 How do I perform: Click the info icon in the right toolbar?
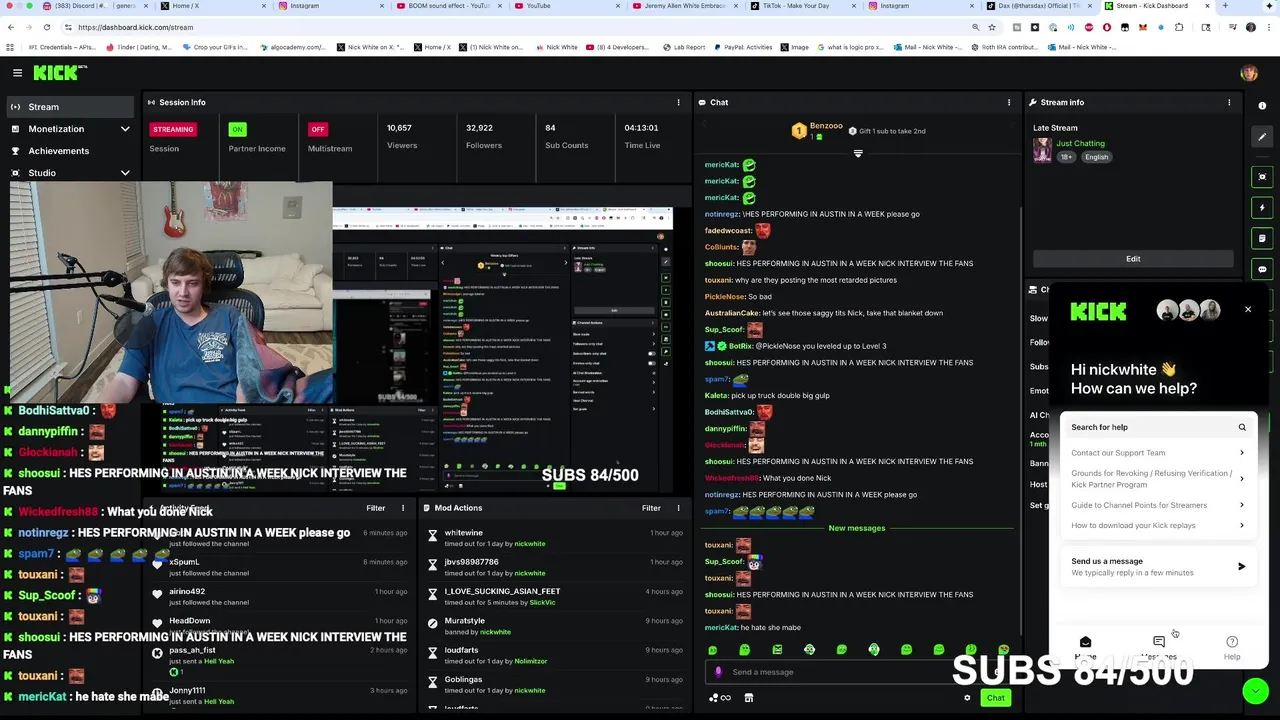pos(1262,106)
